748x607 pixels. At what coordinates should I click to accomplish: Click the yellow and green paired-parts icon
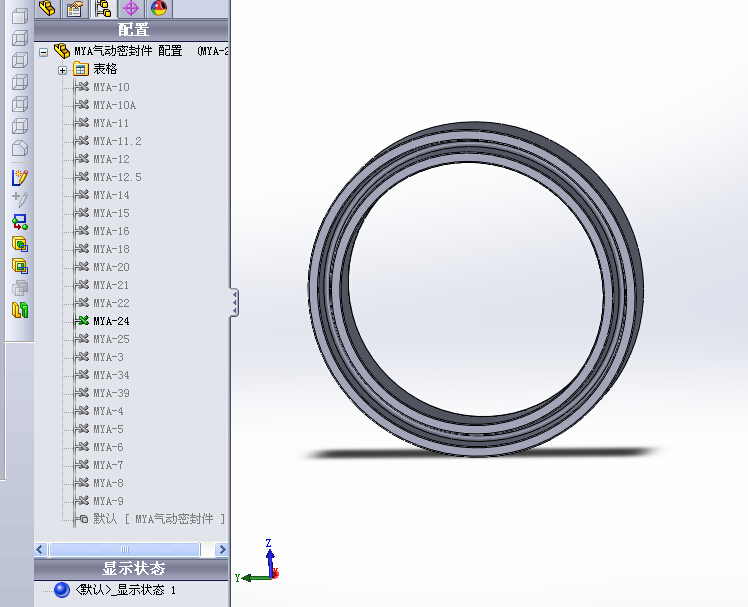click(20, 310)
